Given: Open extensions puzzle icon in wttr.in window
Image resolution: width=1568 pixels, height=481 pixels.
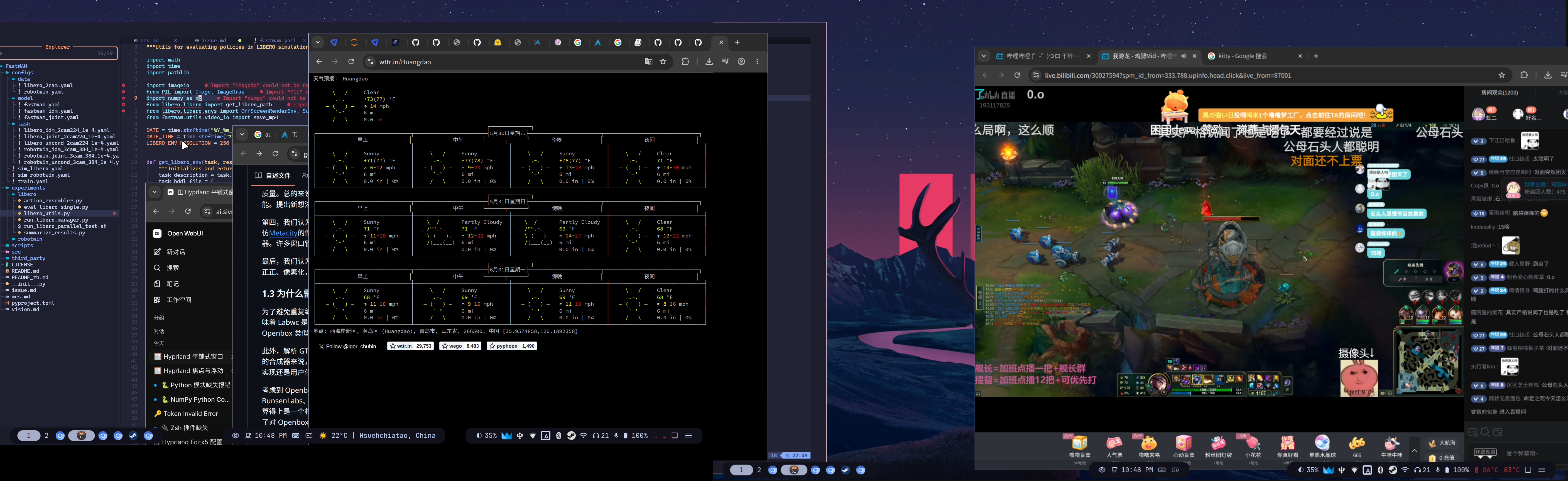Looking at the screenshot, I should [x=685, y=62].
